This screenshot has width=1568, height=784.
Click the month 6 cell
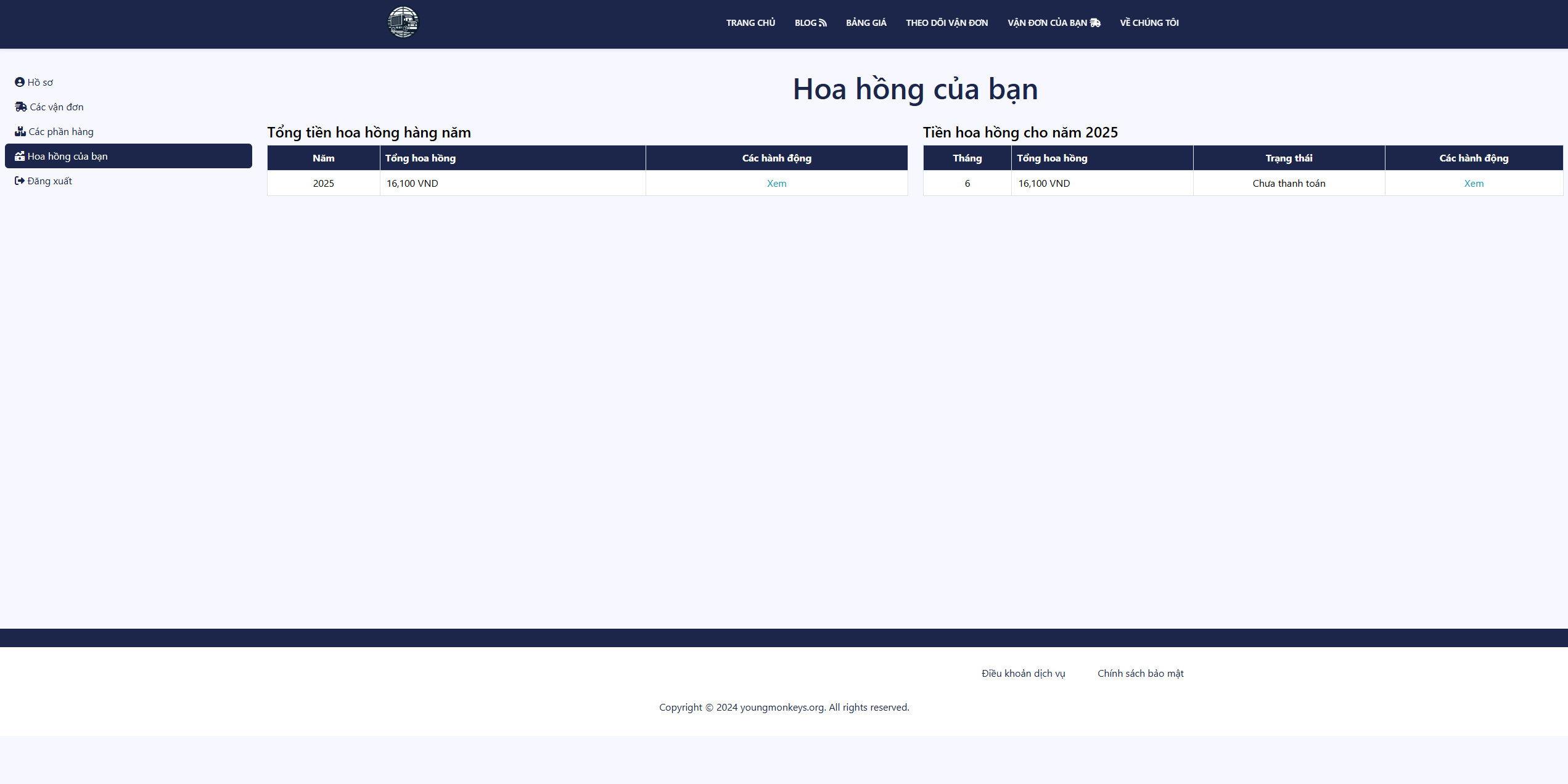(967, 184)
